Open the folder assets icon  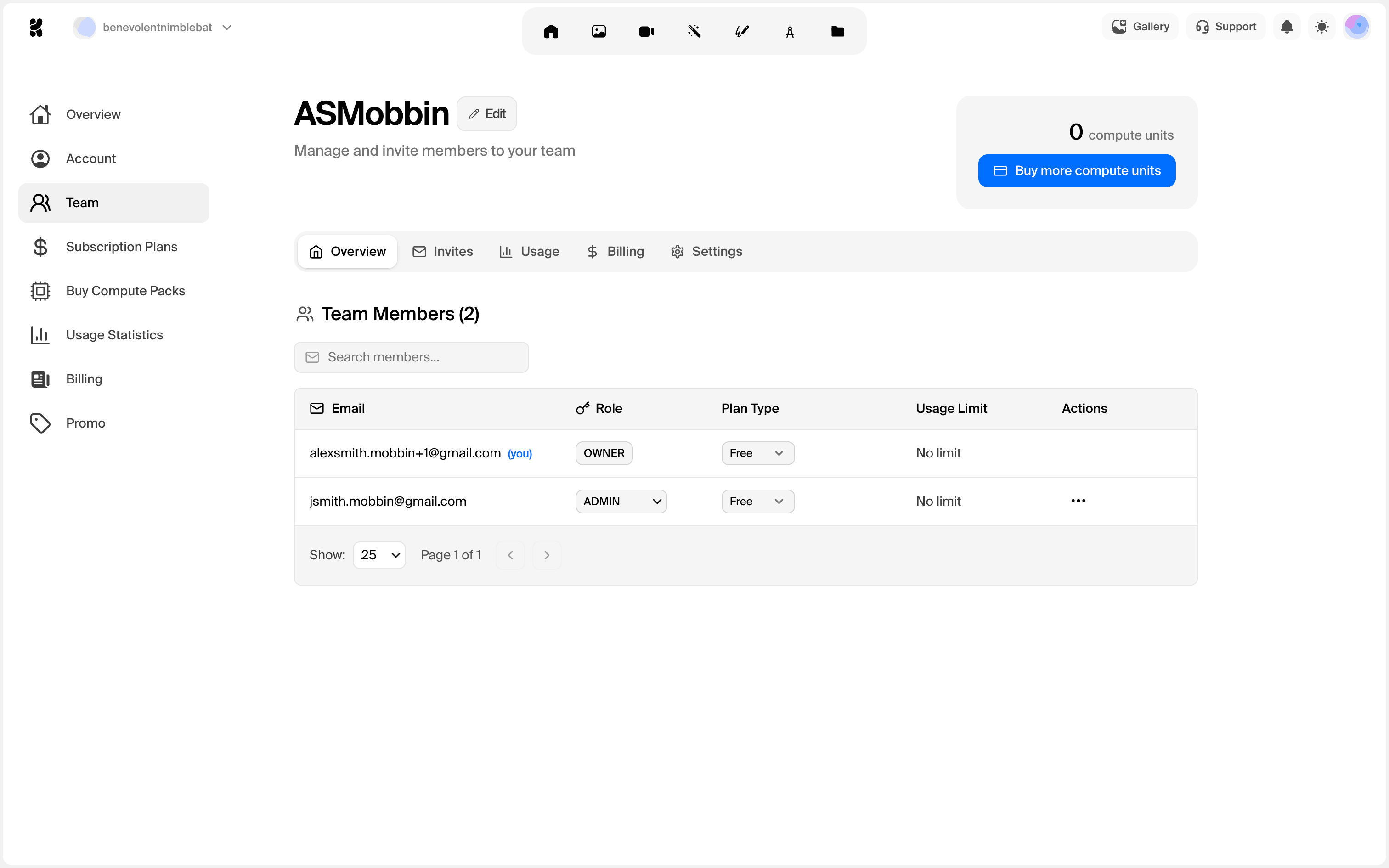[837, 32]
